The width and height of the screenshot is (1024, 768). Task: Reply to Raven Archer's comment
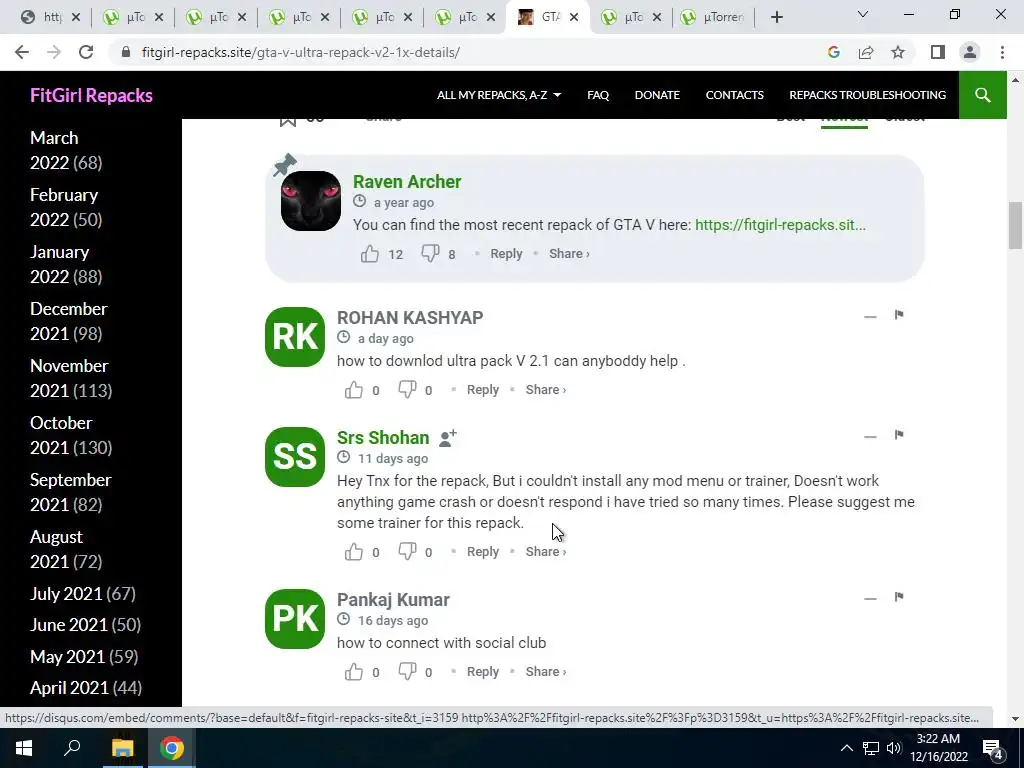[x=506, y=254]
